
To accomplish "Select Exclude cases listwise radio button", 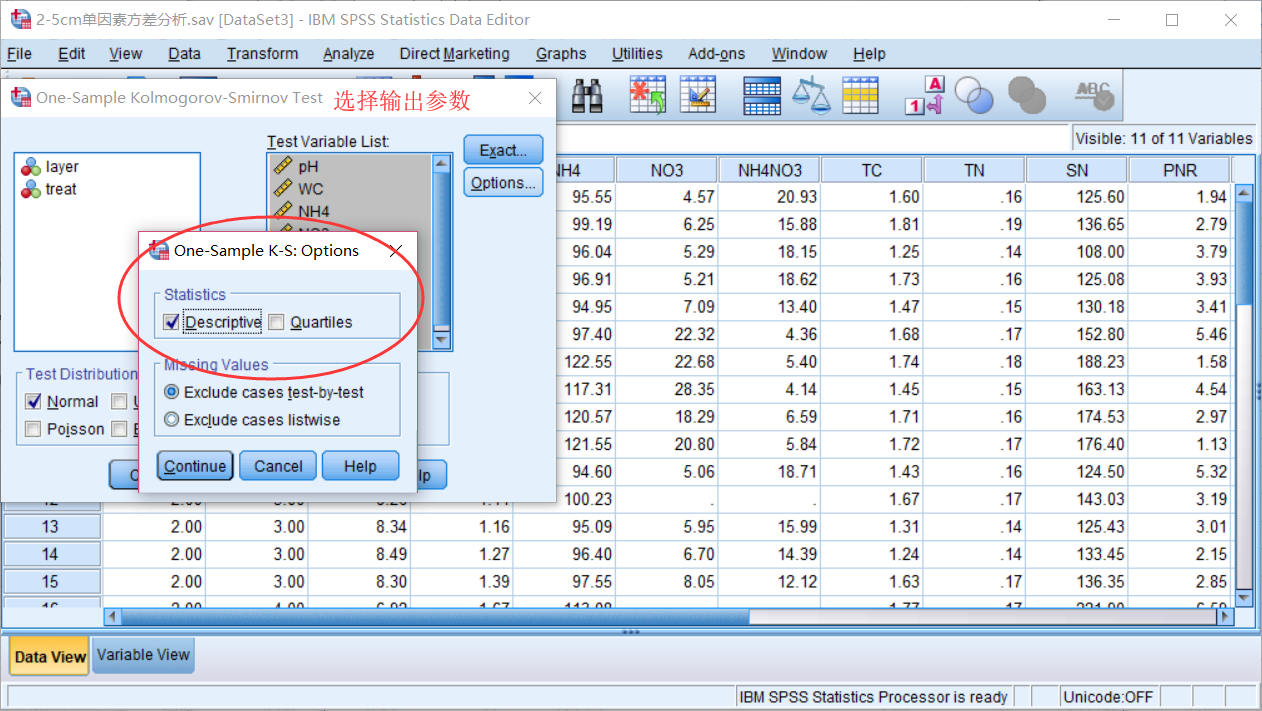I will [x=172, y=420].
